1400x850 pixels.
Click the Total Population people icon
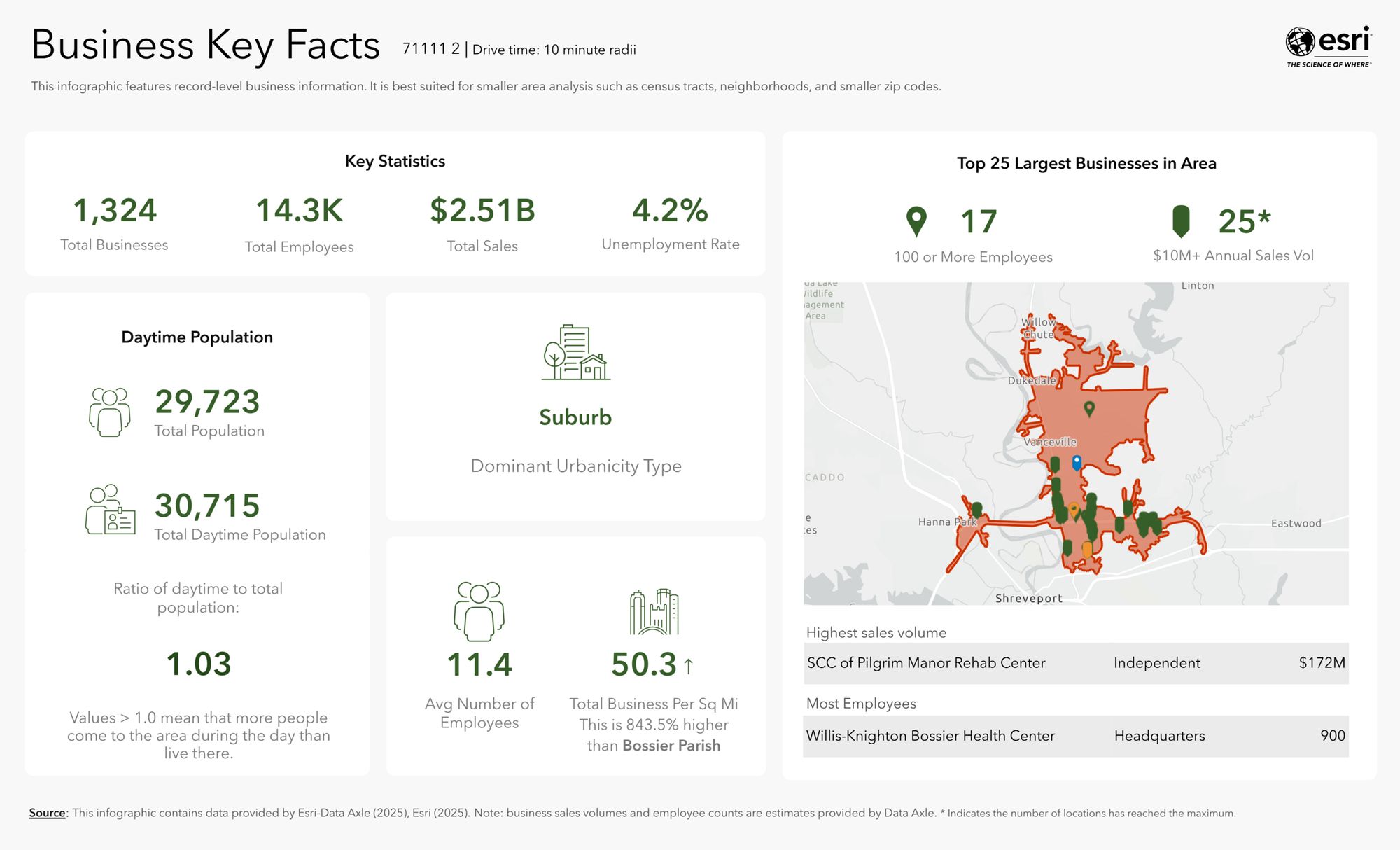(110, 412)
